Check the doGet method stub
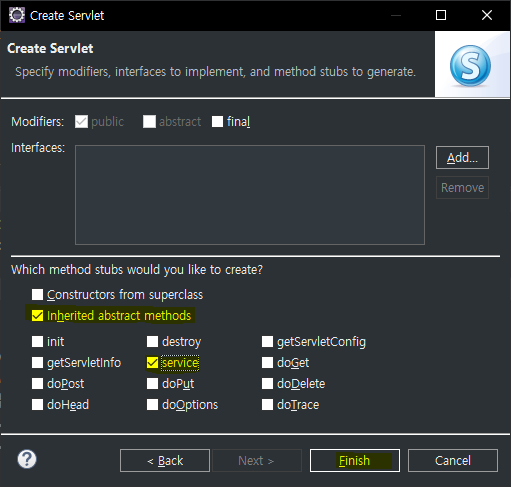This screenshot has height=487, width=511. (267, 363)
